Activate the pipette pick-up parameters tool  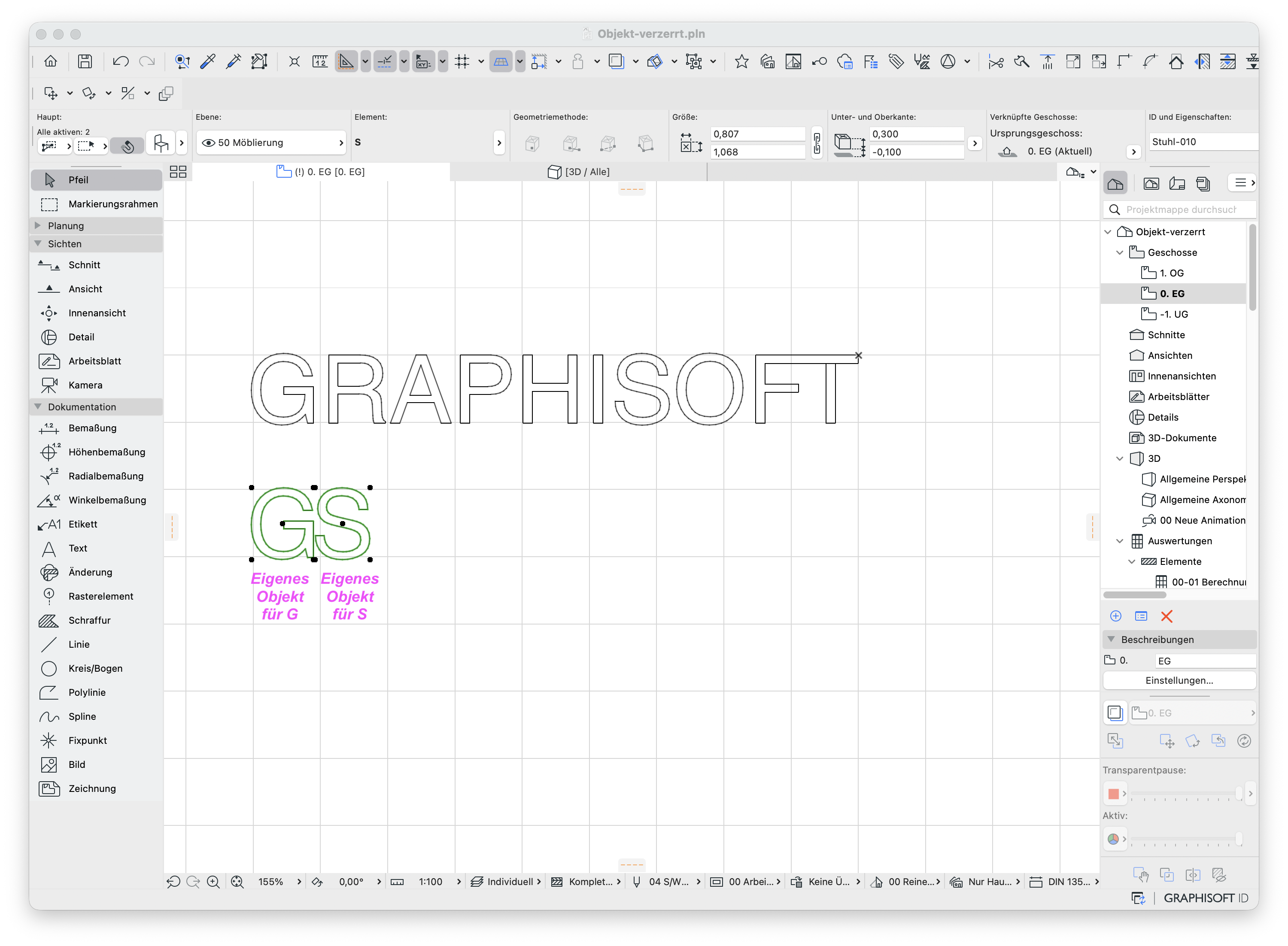pyautogui.click(x=207, y=61)
